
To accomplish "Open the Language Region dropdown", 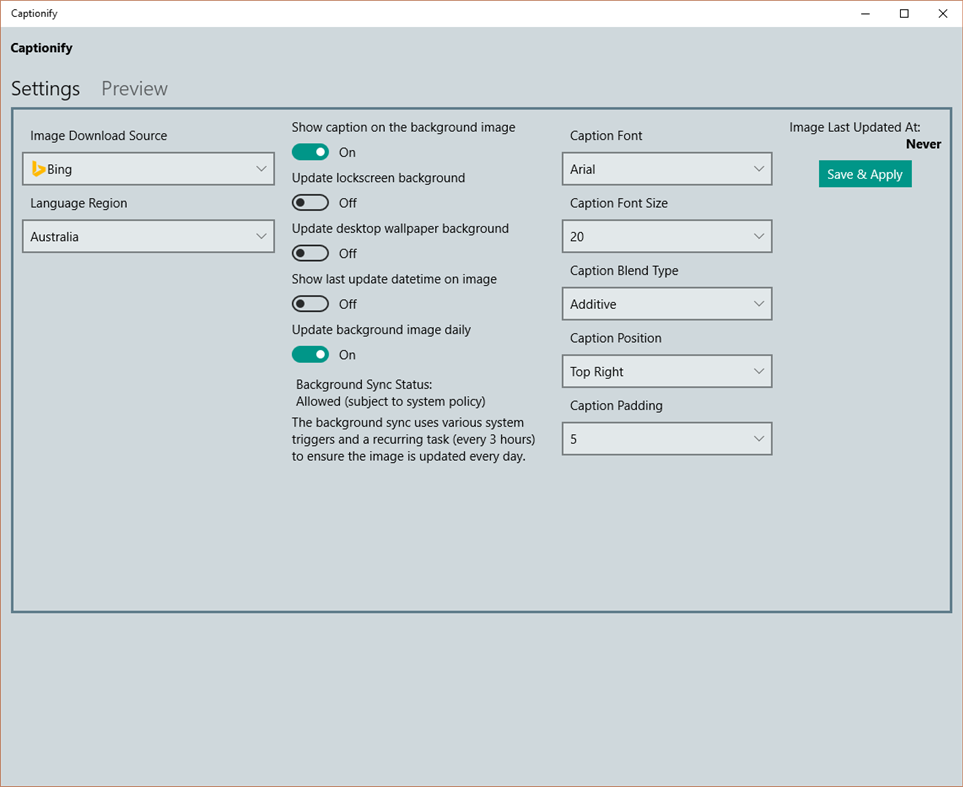I will tap(147, 236).
